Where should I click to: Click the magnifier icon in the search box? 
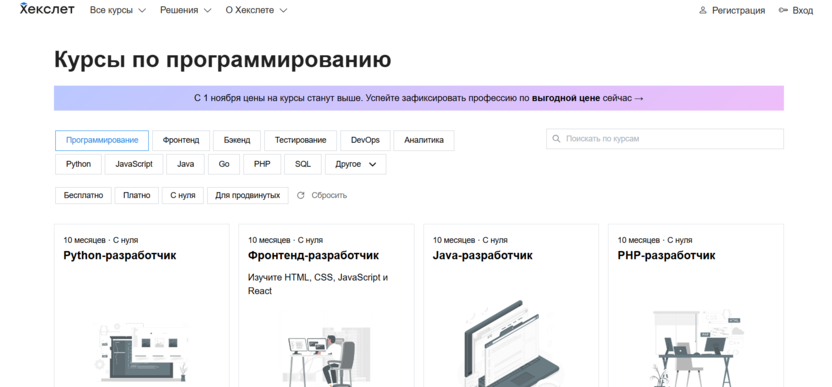pos(556,139)
